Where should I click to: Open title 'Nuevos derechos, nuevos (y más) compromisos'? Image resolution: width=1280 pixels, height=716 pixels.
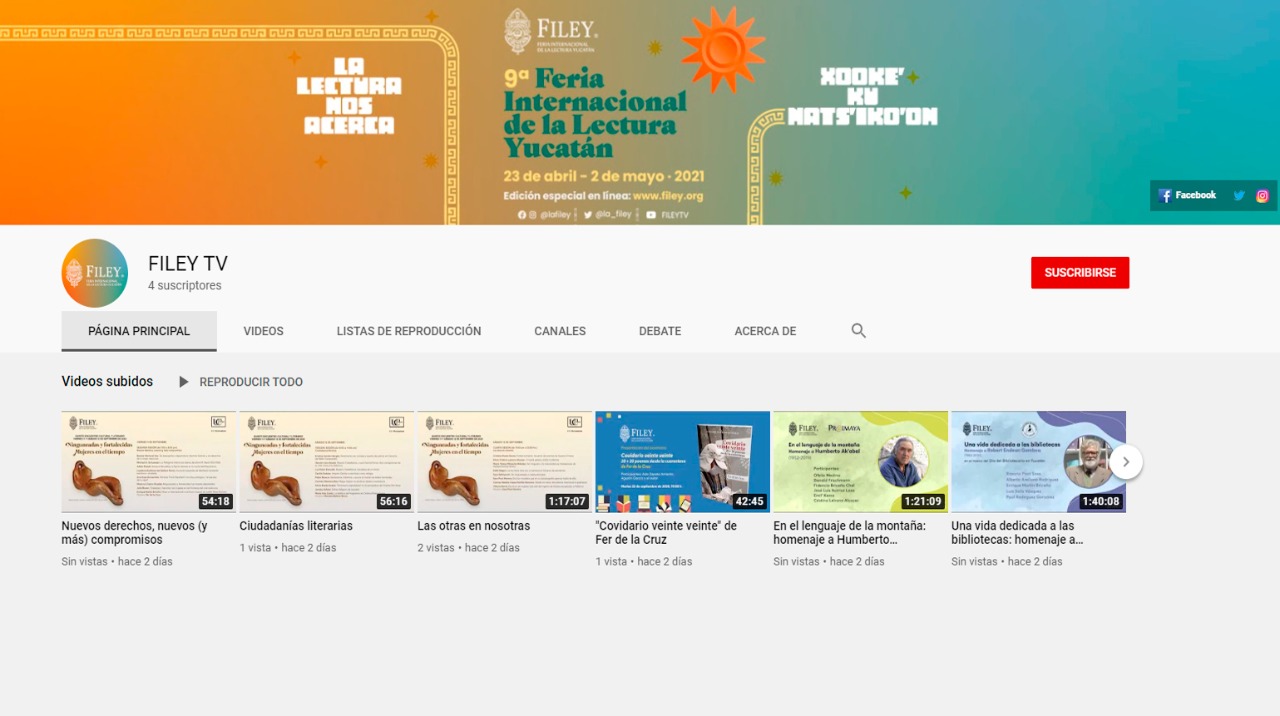click(134, 533)
